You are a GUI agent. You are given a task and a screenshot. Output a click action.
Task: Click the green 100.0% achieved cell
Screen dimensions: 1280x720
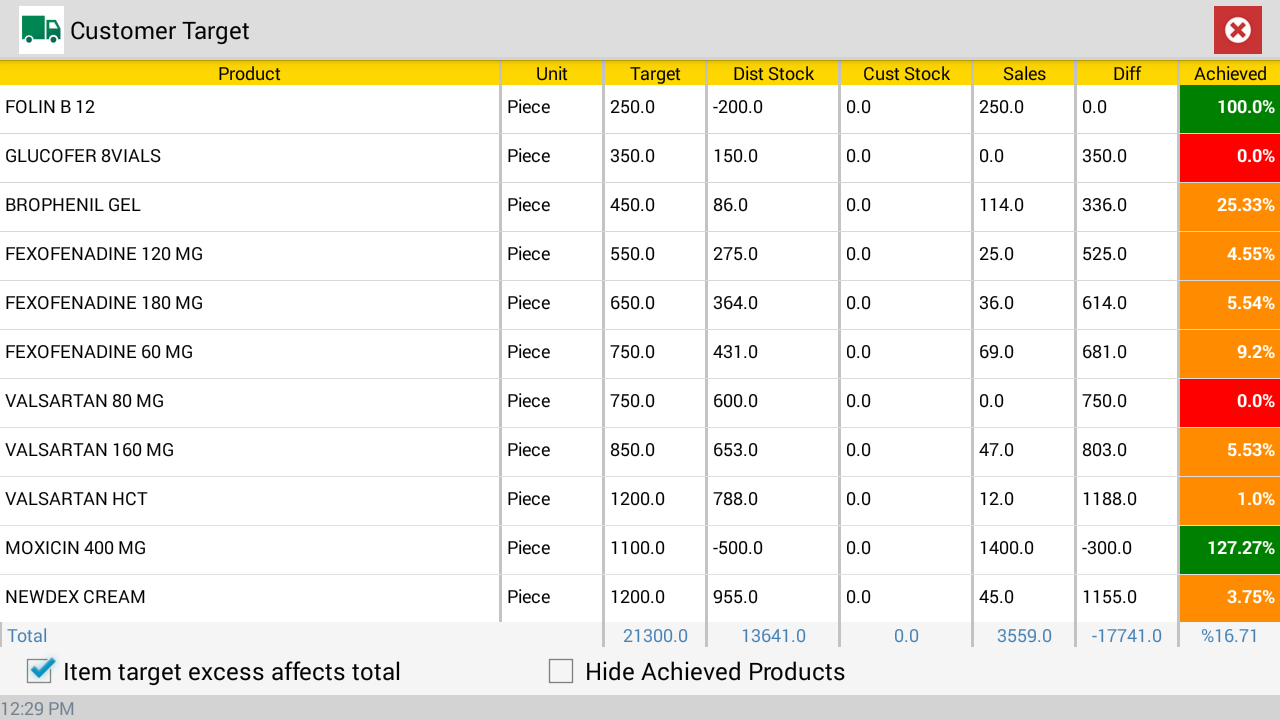point(1230,109)
